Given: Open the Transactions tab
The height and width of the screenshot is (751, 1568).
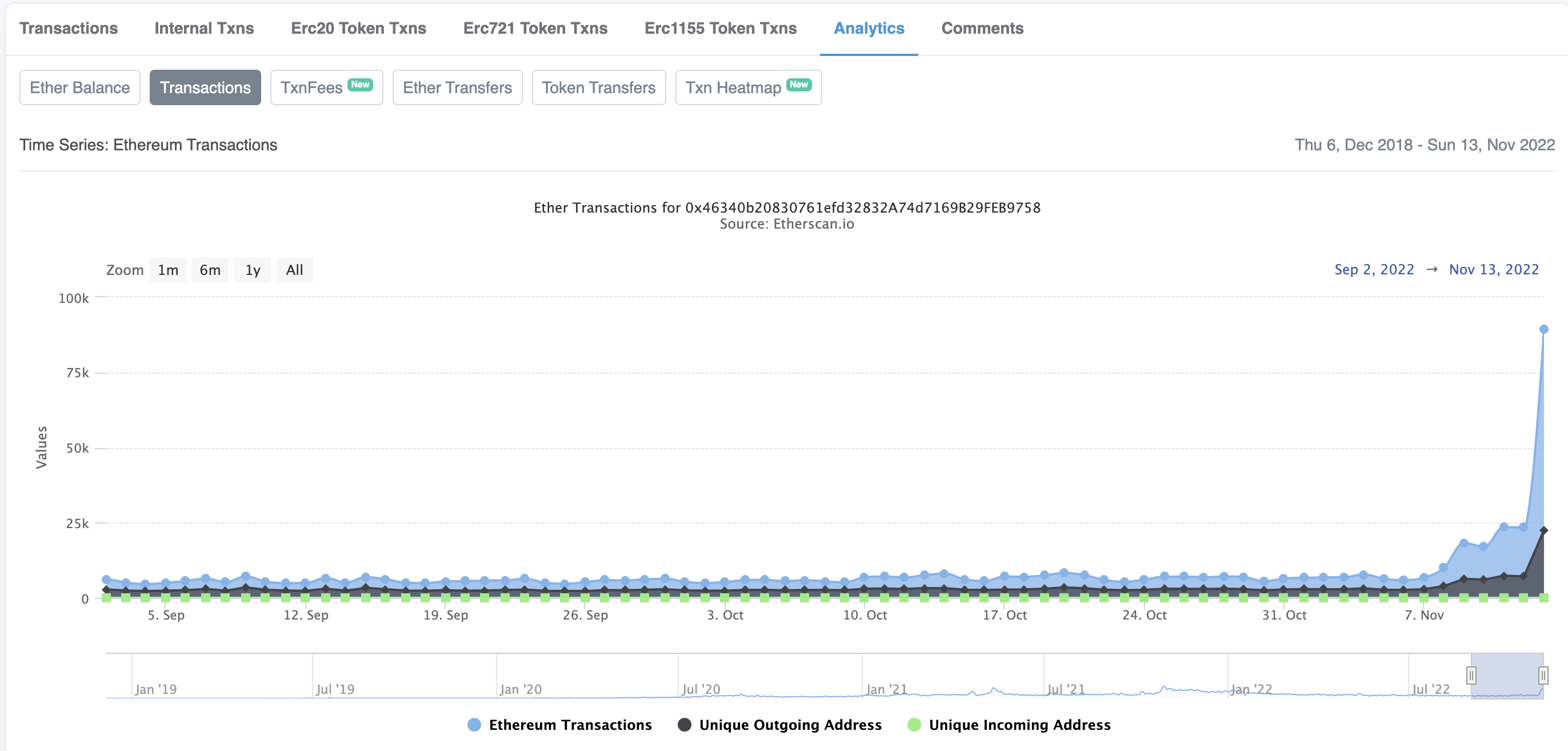Looking at the screenshot, I should [x=68, y=28].
